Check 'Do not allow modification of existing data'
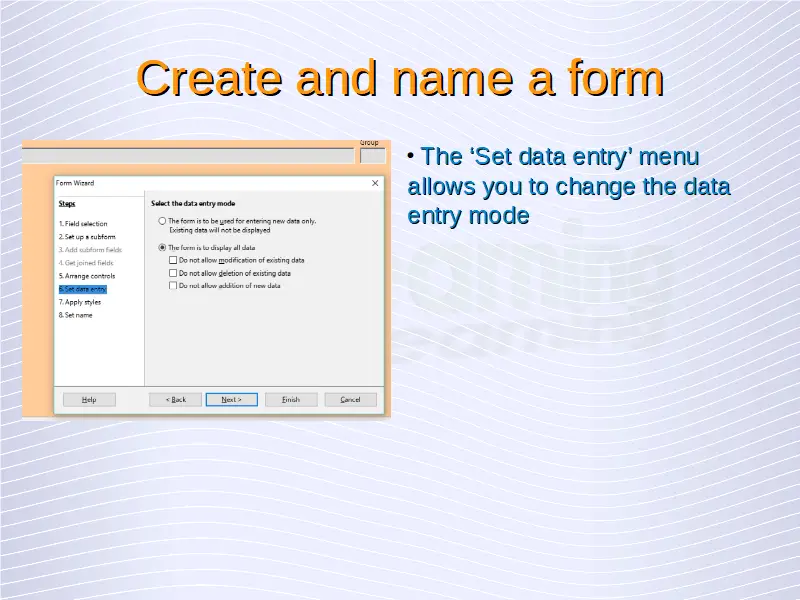The width and height of the screenshot is (800, 600). tap(173, 260)
